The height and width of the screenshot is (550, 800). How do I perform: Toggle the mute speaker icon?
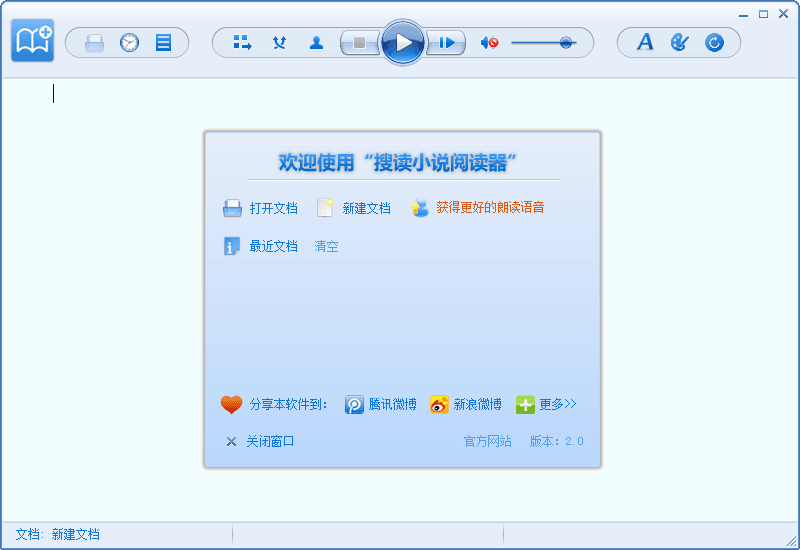490,42
